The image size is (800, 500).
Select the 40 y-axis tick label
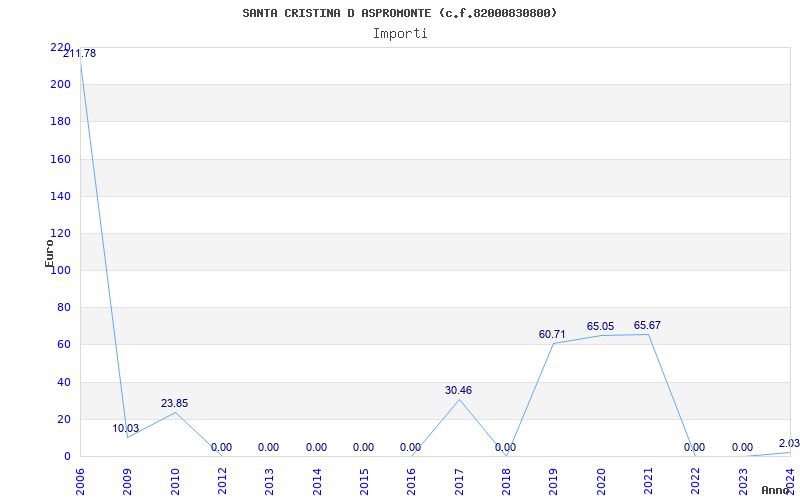[x=63, y=382]
